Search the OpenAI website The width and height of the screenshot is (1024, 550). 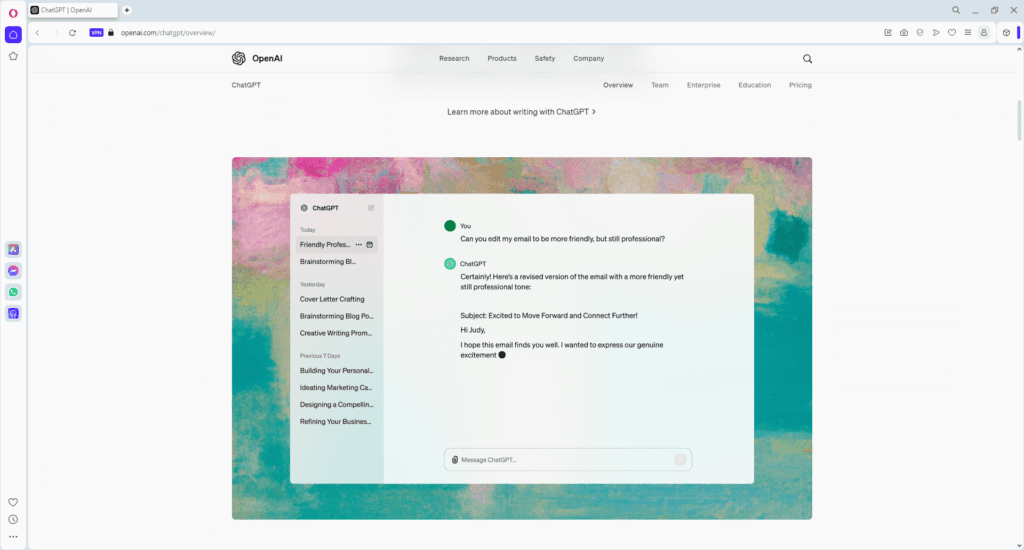pos(807,59)
